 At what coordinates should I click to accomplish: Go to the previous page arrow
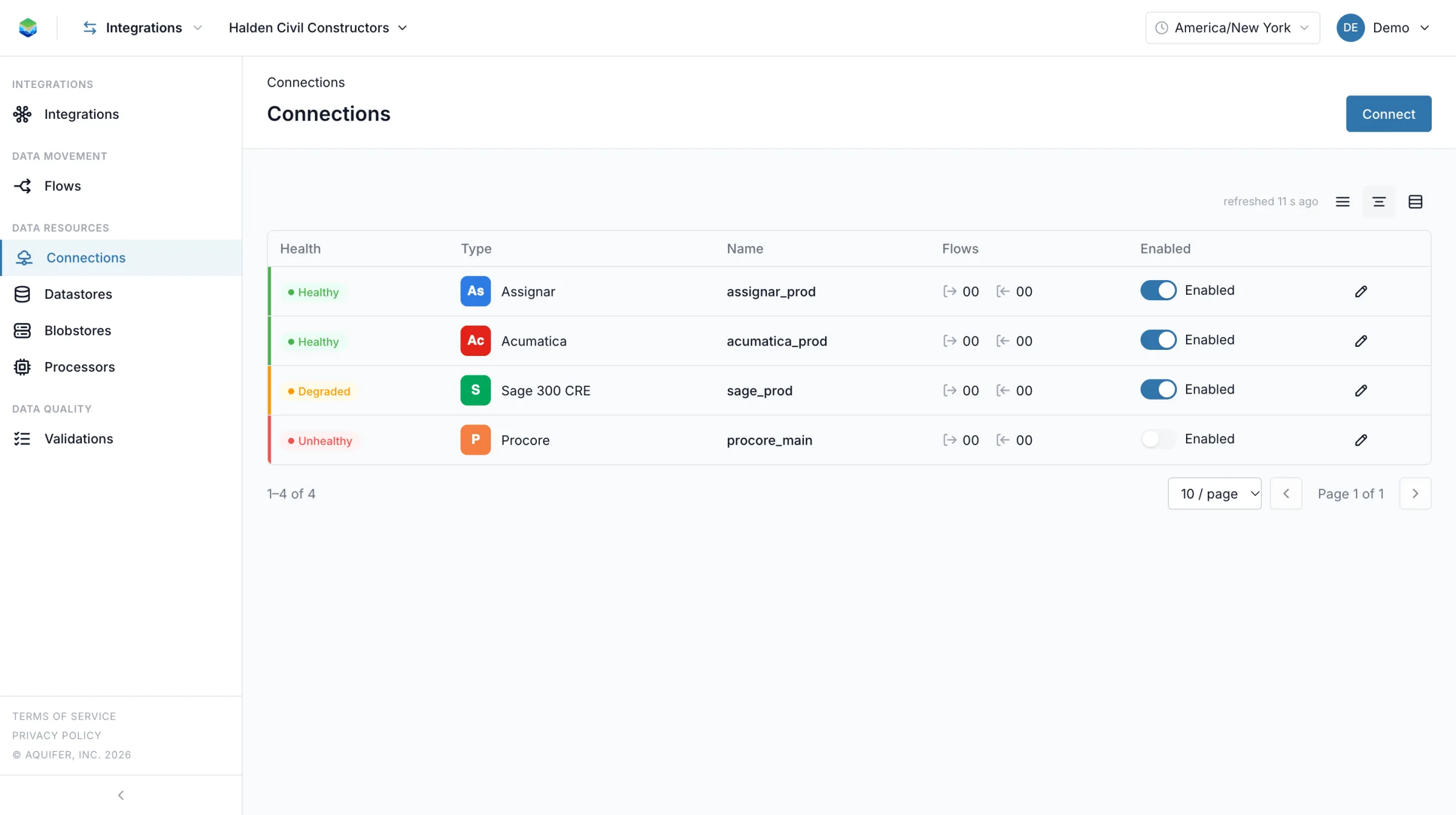[x=1286, y=494]
